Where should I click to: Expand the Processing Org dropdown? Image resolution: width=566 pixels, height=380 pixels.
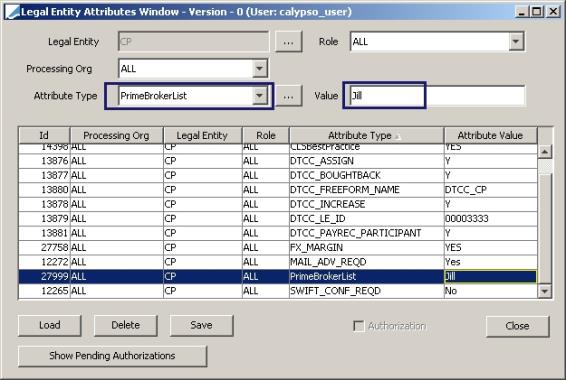(x=260, y=69)
